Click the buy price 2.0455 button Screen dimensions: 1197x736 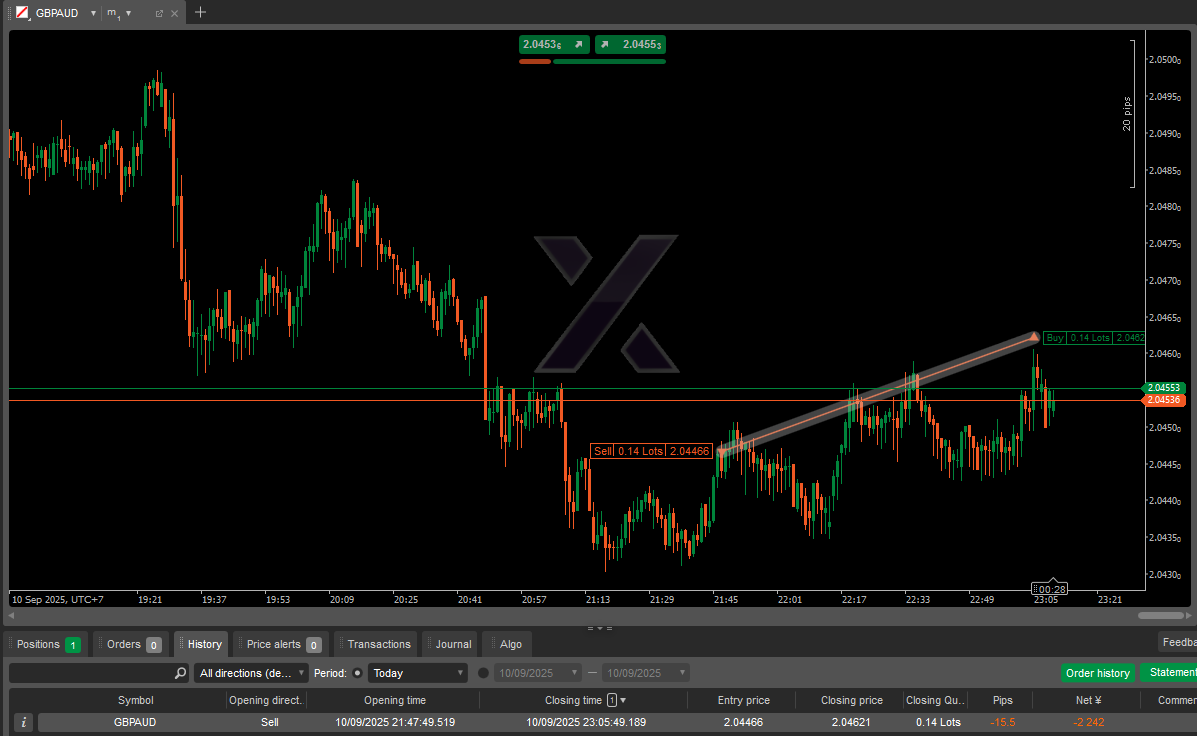[630, 44]
